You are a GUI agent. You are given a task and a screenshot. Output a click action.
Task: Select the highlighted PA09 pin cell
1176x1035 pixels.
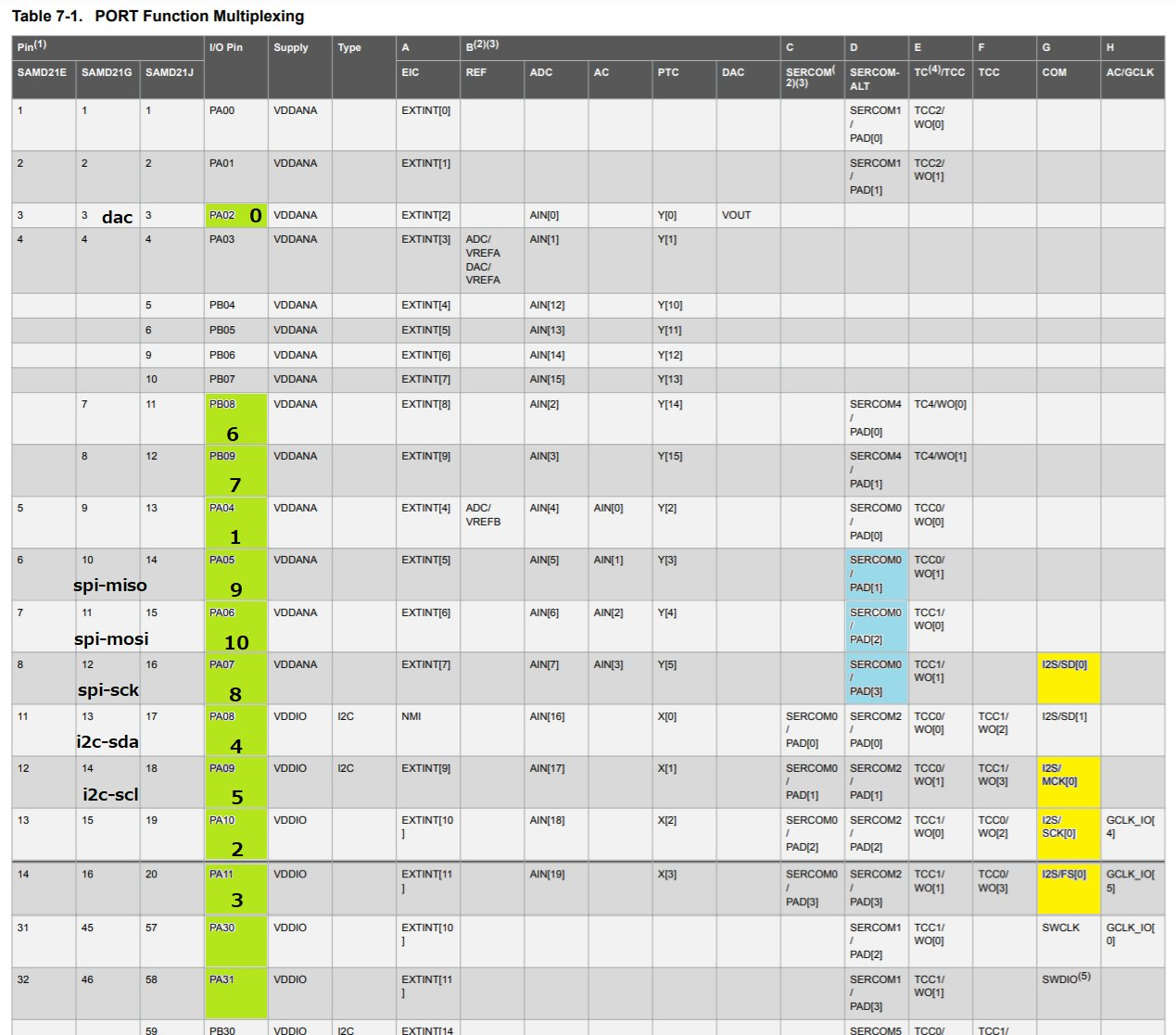(235, 782)
